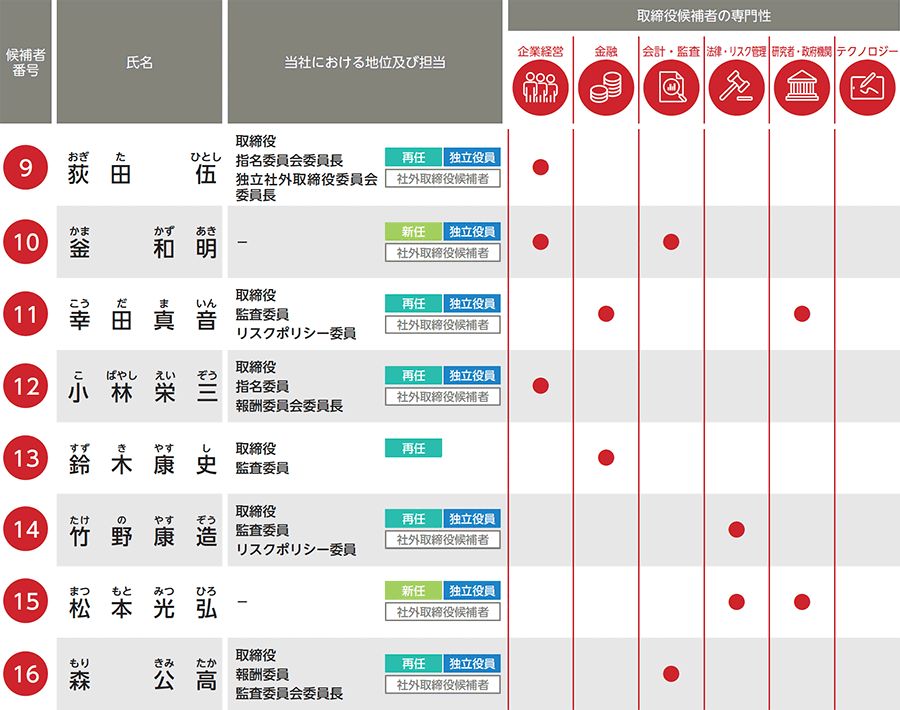
Task: Select the 研究者・政府機関 building icon
Action: click(802, 88)
